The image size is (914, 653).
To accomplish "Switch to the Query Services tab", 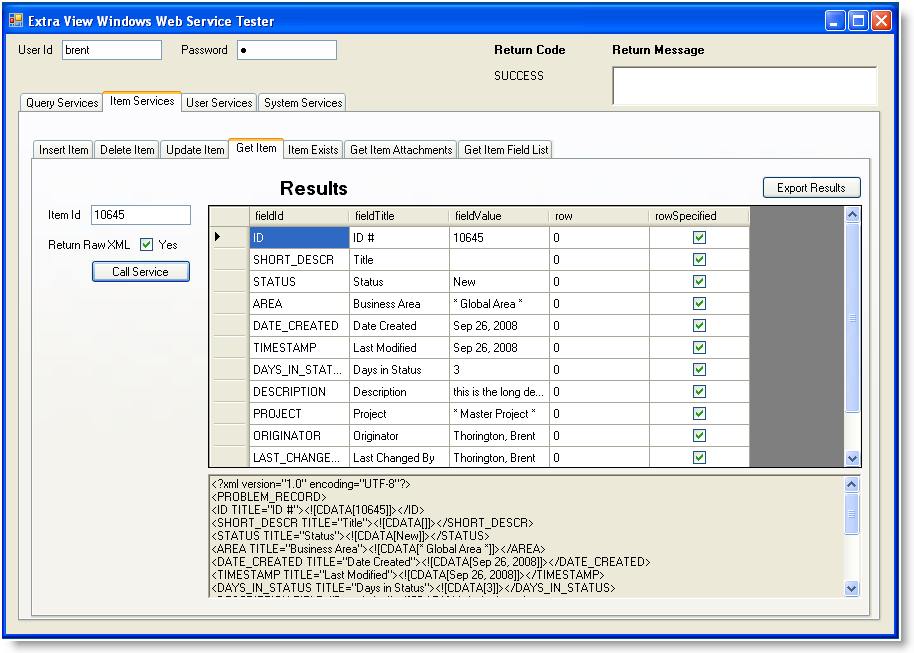I will pyautogui.click(x=62, y=103).
